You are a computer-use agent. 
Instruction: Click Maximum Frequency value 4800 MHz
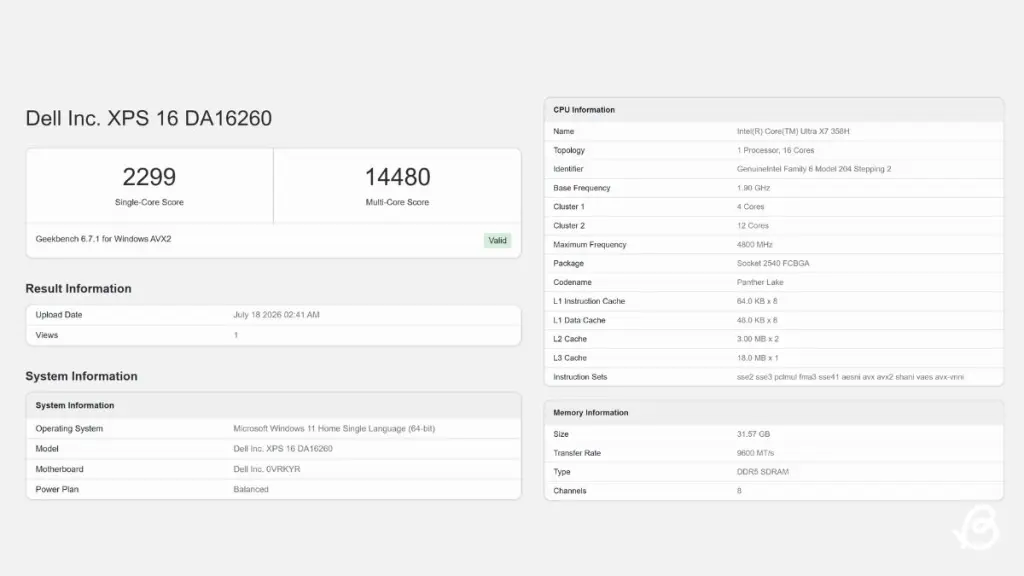pos(754,245)
